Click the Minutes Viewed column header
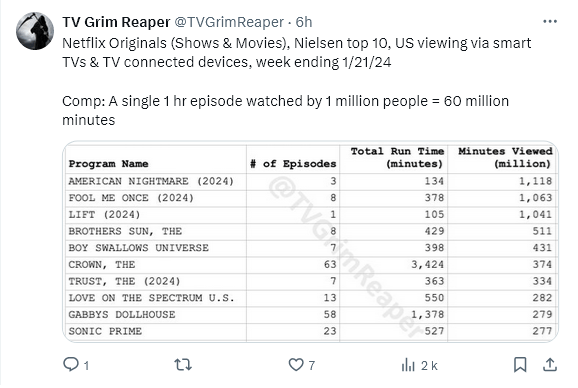 coord(504,157)
